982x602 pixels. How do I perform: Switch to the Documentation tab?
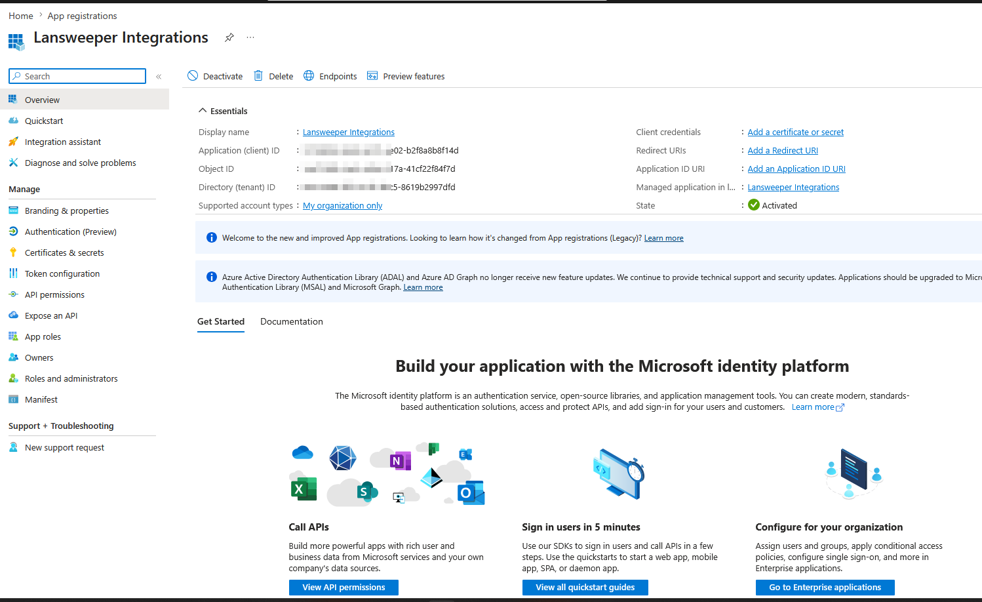(291, 321)
